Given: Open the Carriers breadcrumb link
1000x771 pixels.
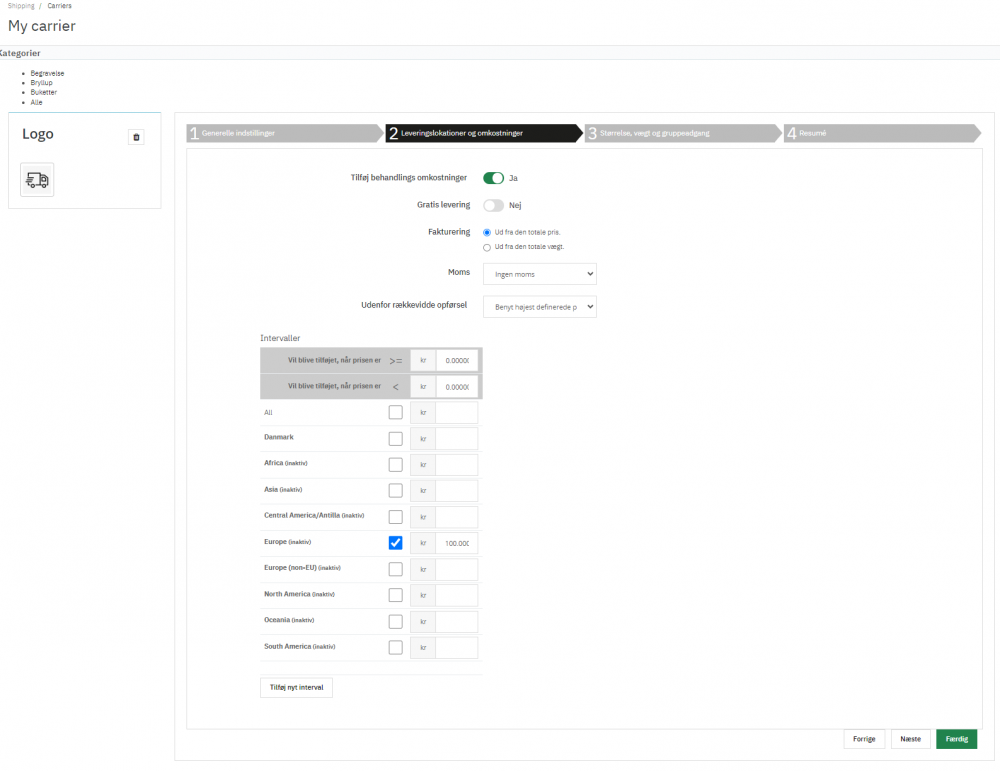Looking at the screenshot, I should click(59, 6).
